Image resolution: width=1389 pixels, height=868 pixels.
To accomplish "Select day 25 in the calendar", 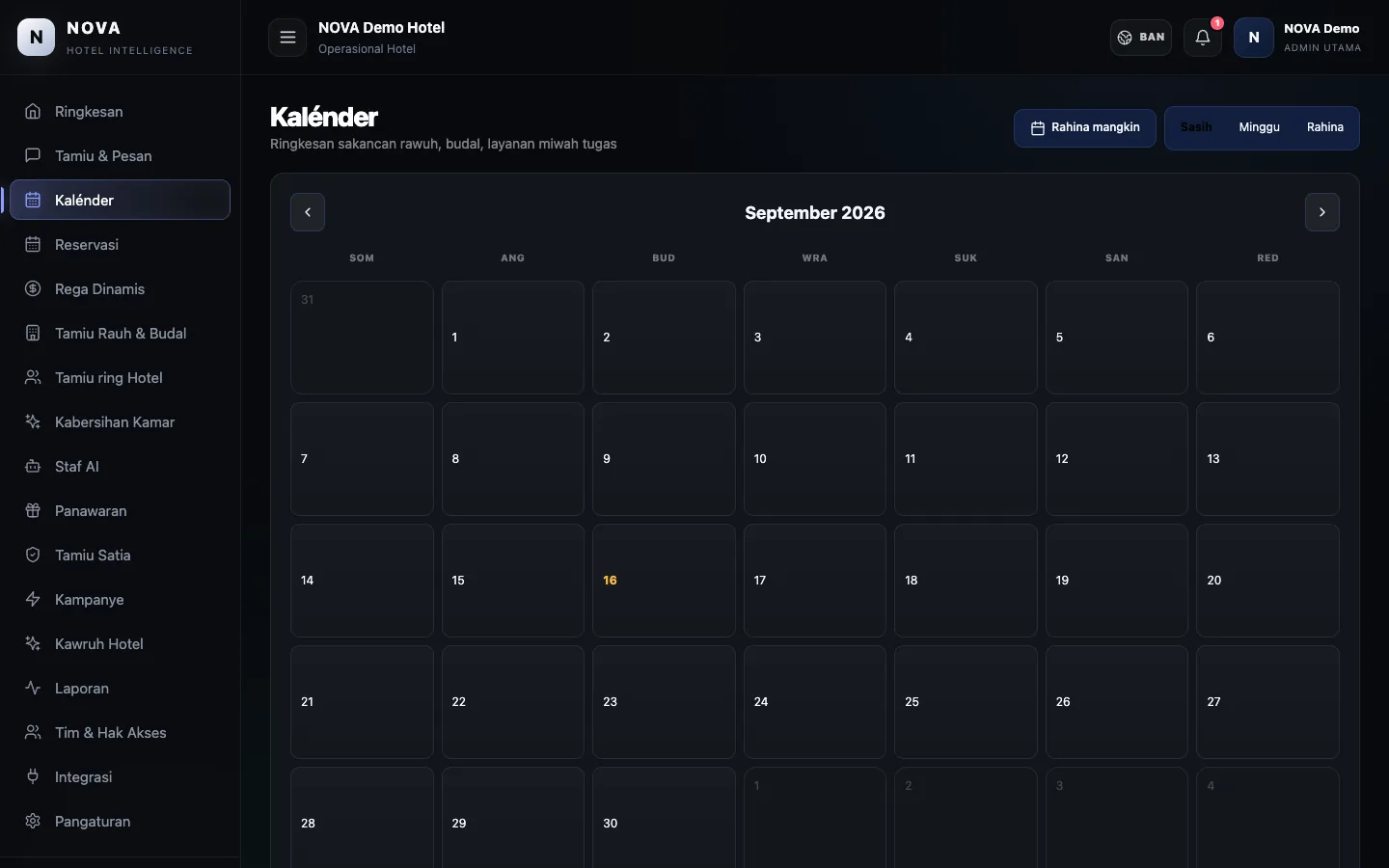I will (966, 702).
